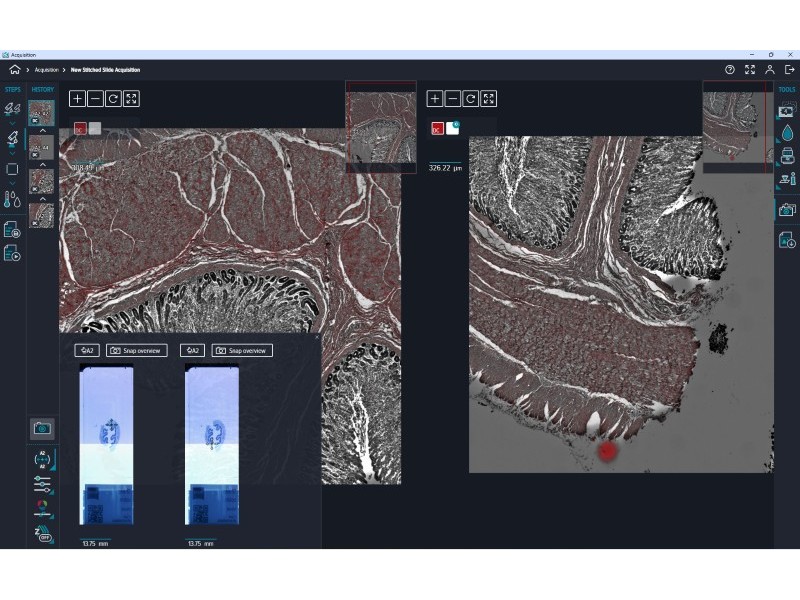Go to the Home screen icon
The image size is (800, 600).
tap(15, 69)
